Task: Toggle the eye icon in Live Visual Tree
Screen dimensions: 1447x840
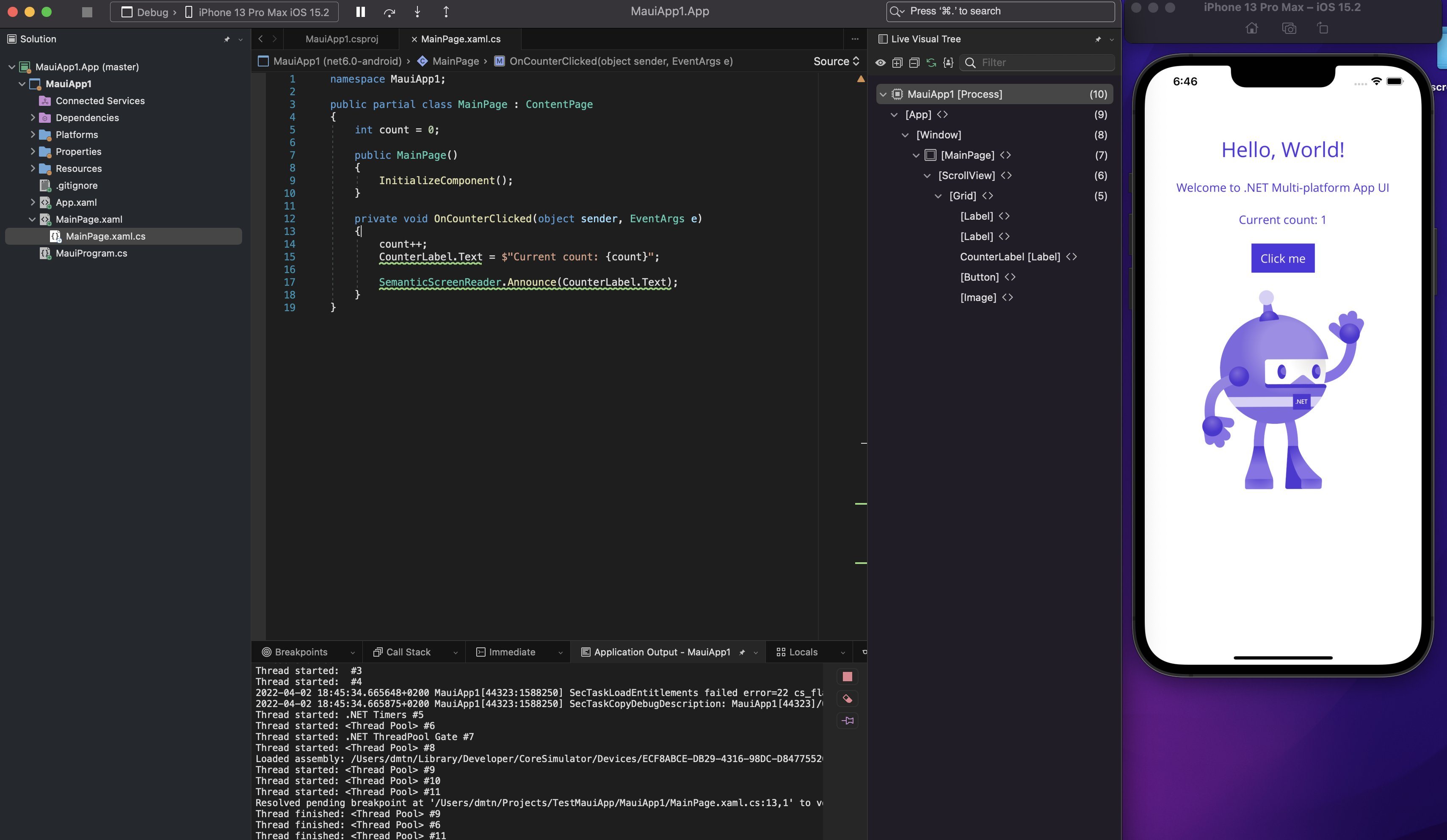Action: pos(880,63)
